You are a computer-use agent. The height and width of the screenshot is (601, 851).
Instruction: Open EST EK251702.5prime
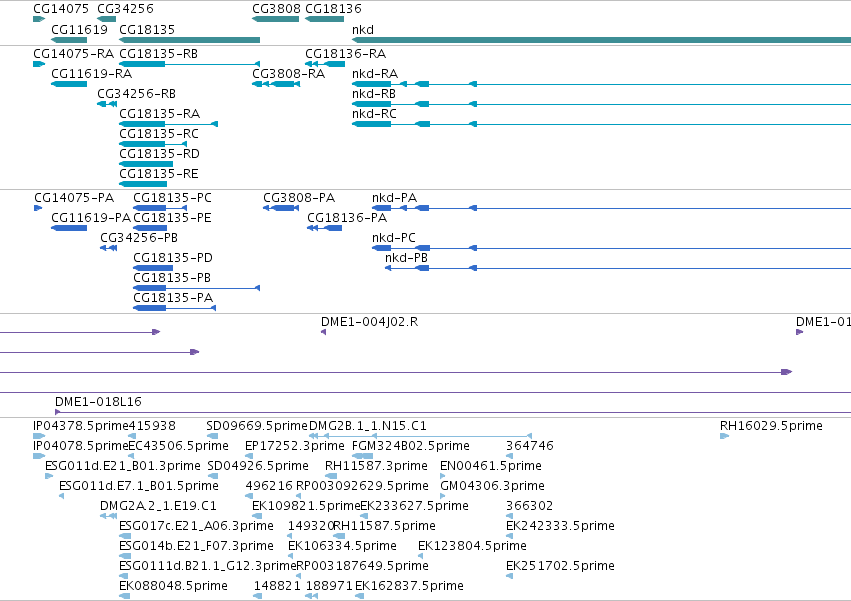[510, 576]
